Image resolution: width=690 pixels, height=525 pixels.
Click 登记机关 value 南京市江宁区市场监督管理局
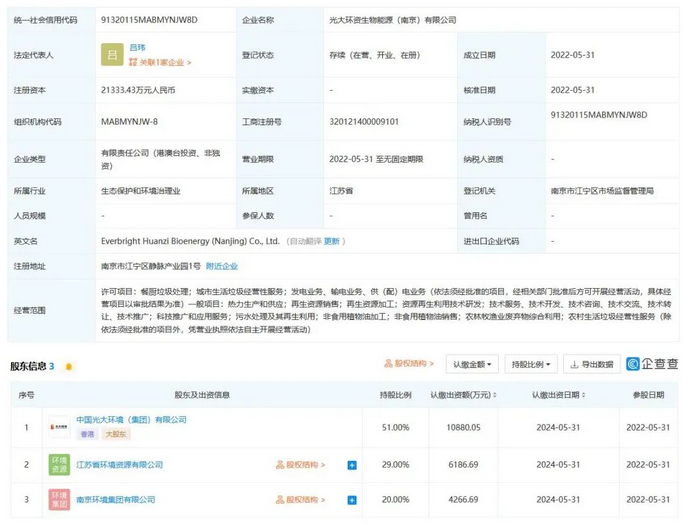tap(602, 191)
